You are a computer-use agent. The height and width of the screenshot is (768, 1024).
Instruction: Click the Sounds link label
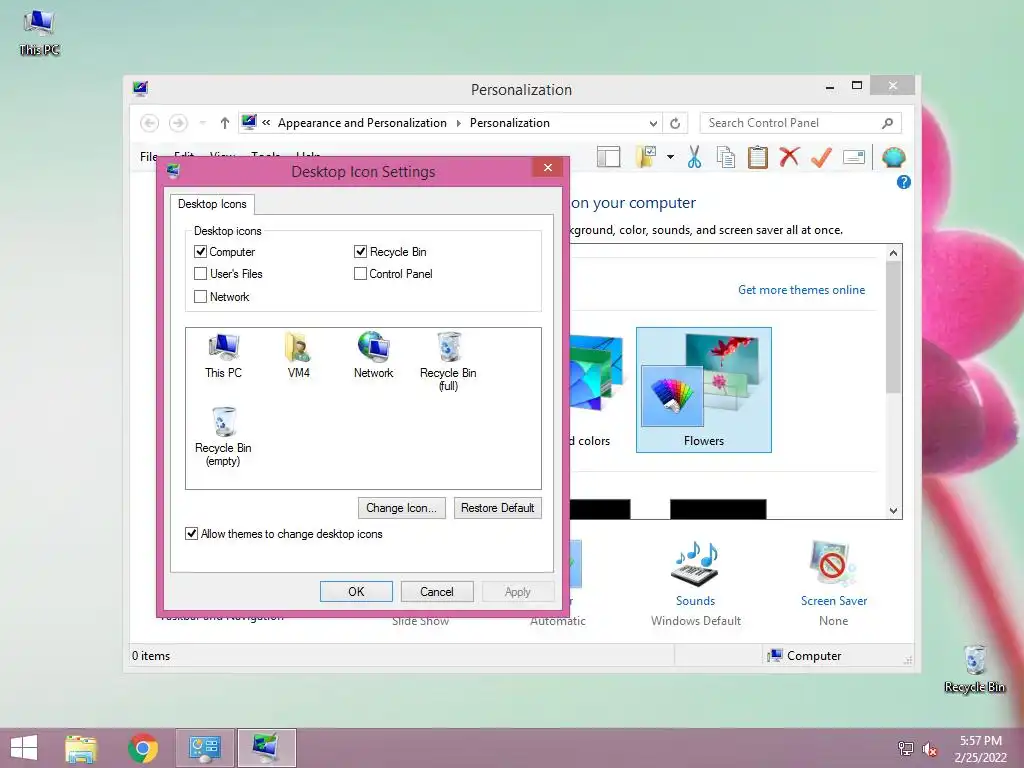click(696, 601)
